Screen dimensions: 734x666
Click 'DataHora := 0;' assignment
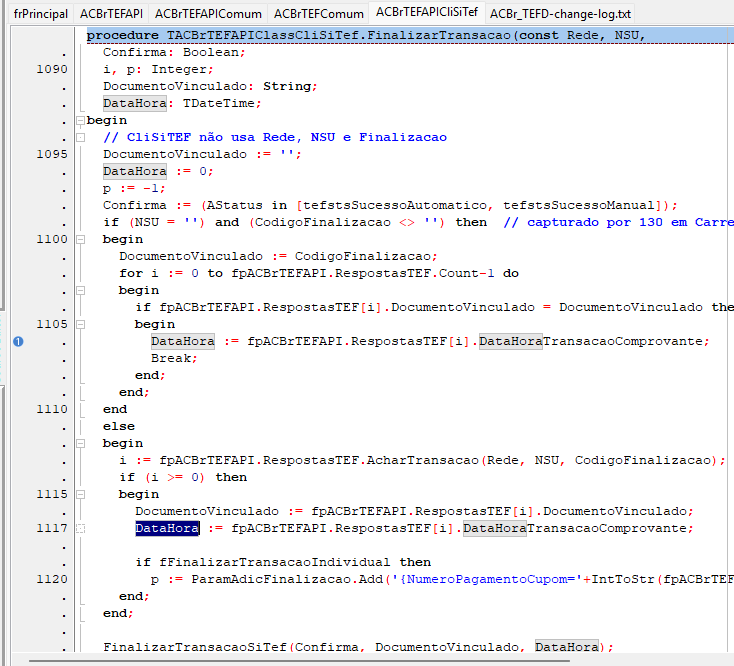(158, 171)
